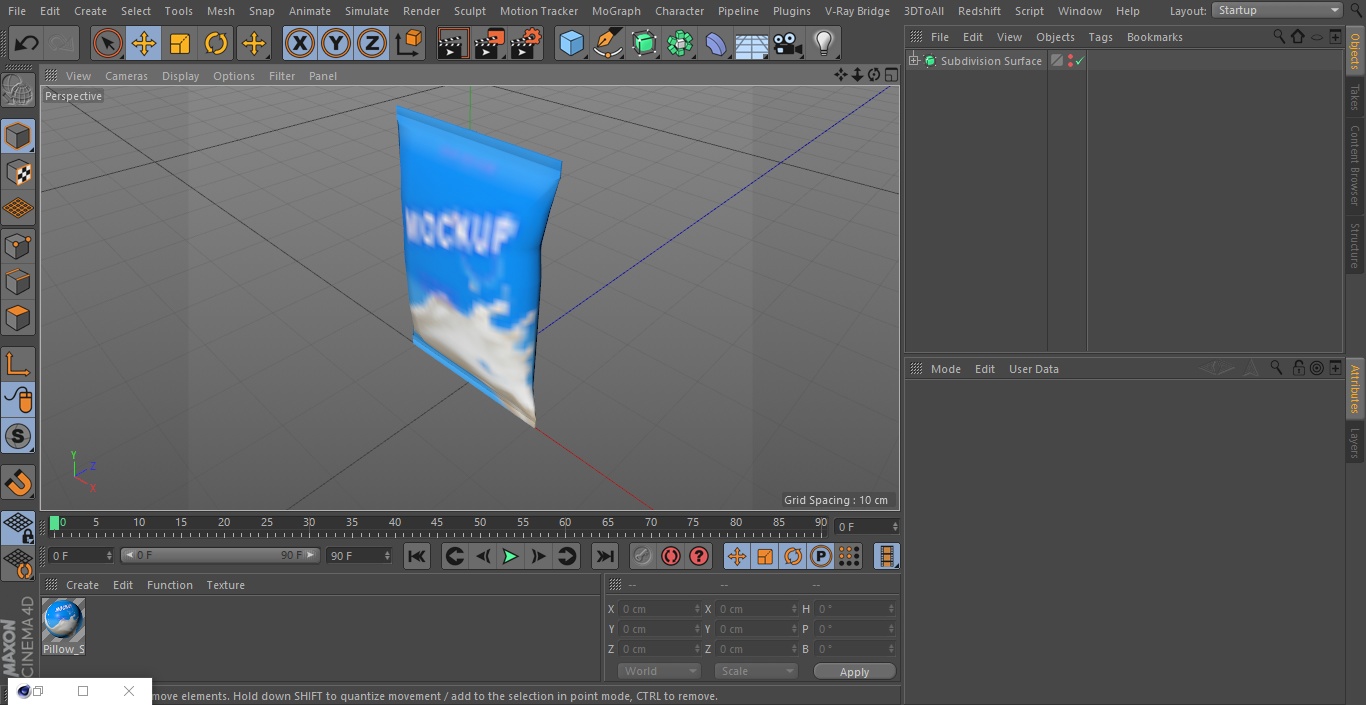Screen dimensions: 1366x705
Task: Toggle Subdivision Surface green enable checkmark
Action: tap(1080, 61)
